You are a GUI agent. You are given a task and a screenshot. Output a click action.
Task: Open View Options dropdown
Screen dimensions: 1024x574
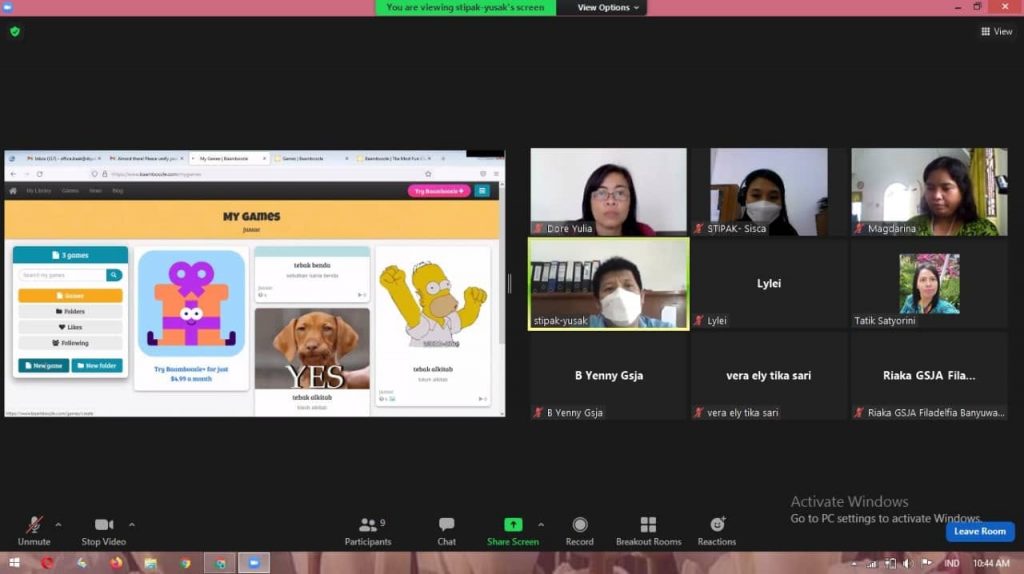click(607, 8)
